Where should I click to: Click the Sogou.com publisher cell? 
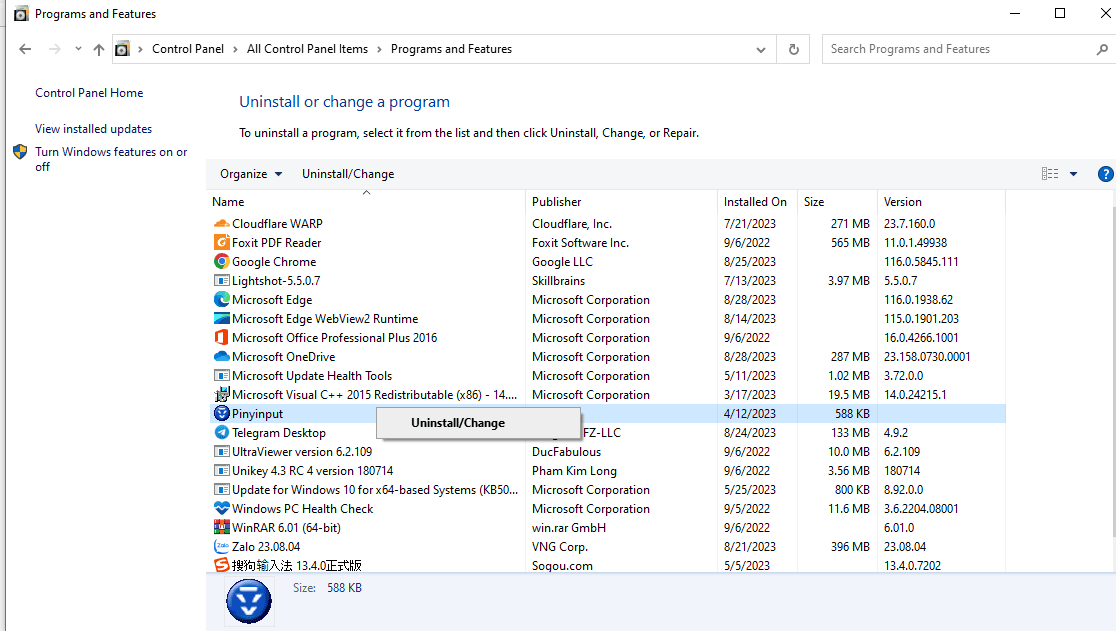click(562, 566)
